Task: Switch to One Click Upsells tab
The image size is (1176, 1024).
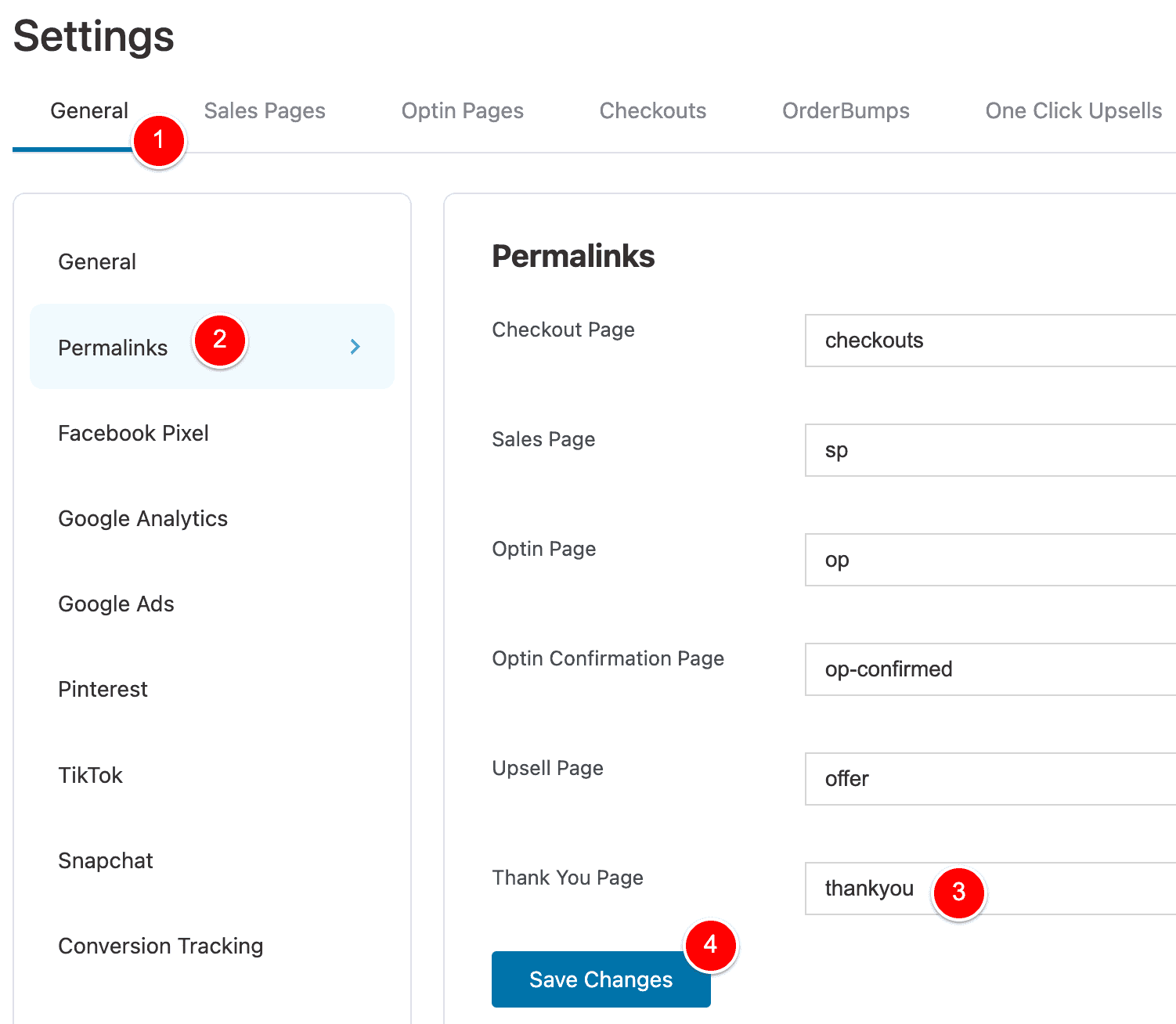Action: point(1073,111)
